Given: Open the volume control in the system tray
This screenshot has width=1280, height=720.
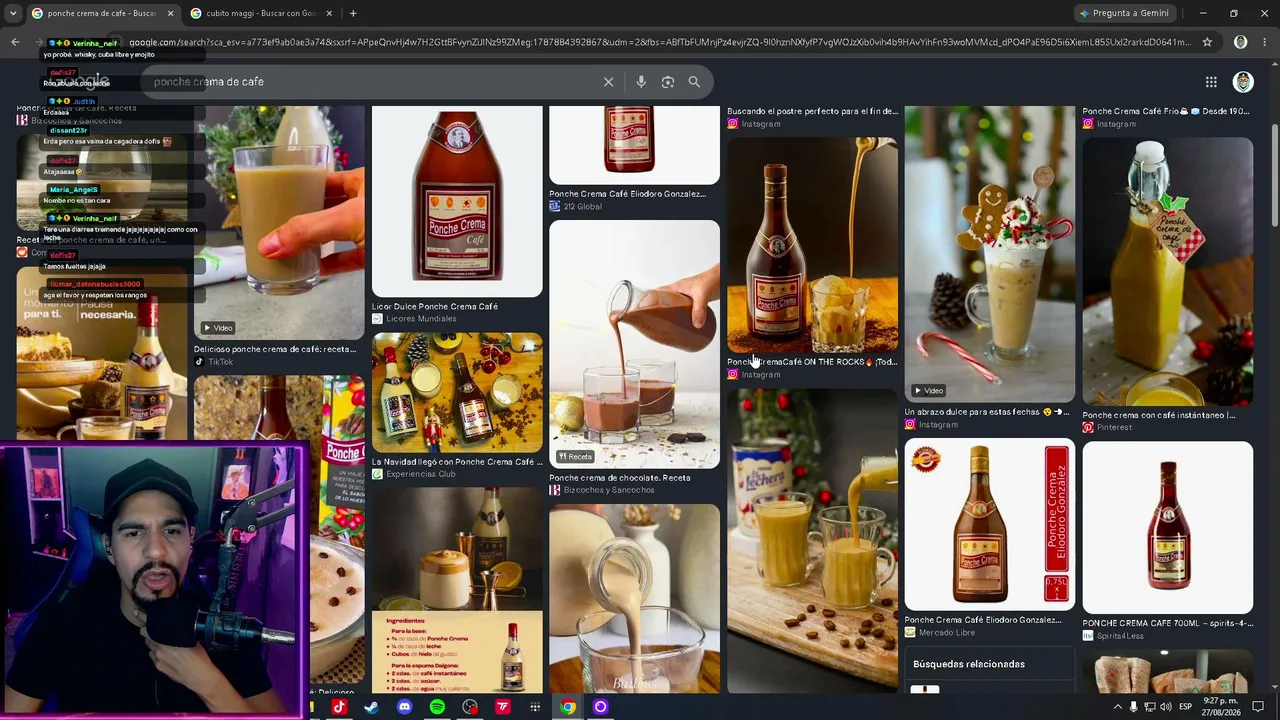Looking at the screenshot, I should (1165, 707).
